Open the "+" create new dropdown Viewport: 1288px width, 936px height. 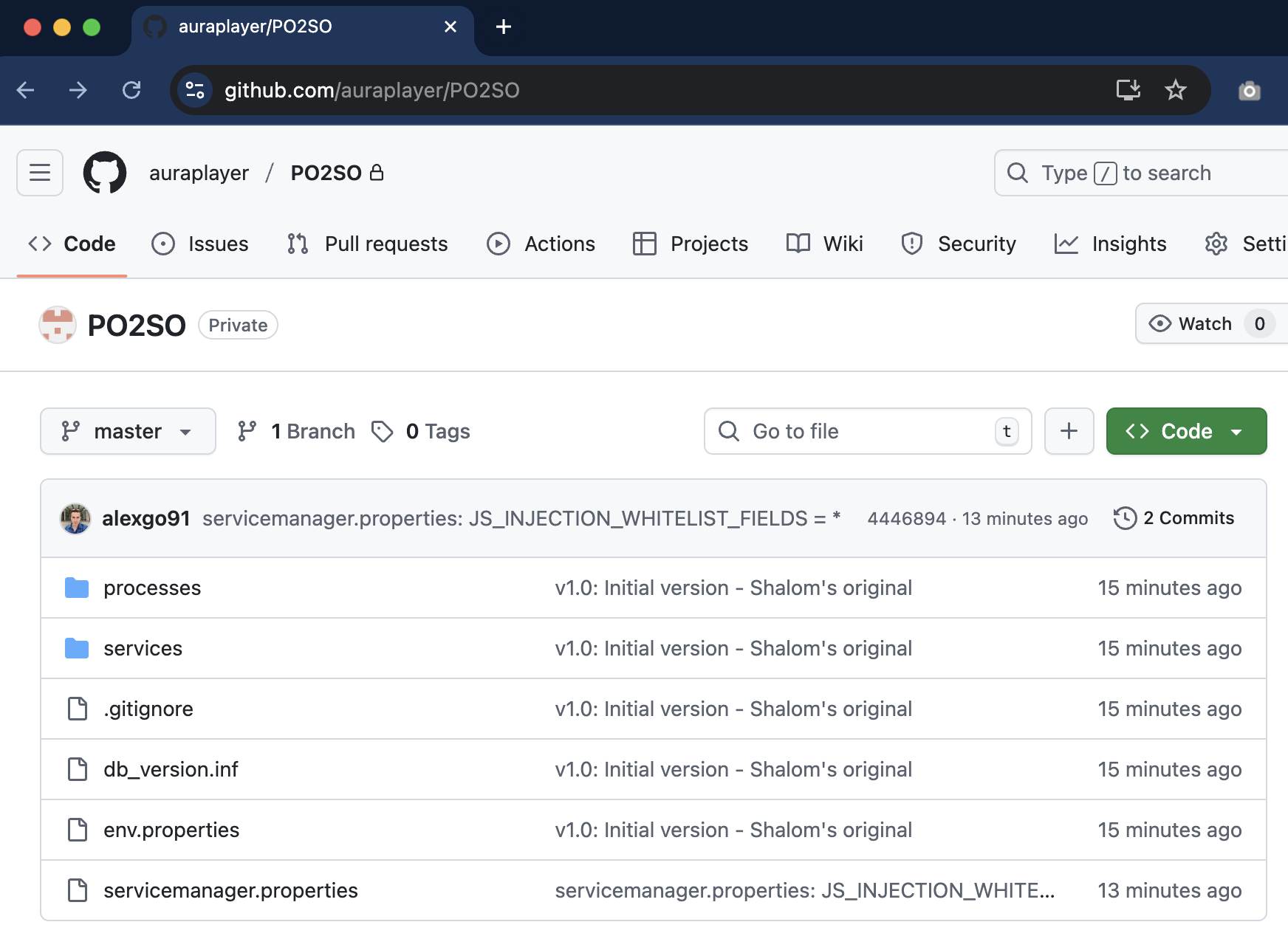point(1069,430)
